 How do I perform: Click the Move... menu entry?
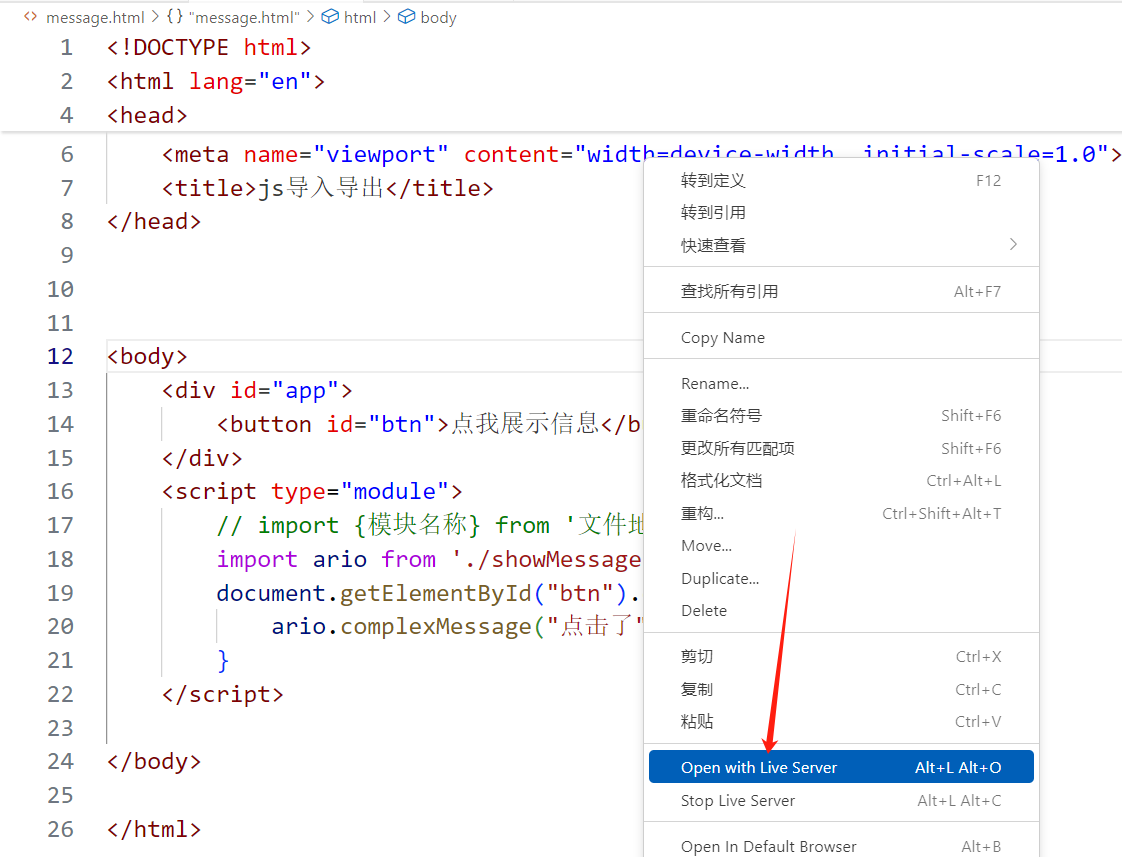pyautogui.click(x=841, y=546)
